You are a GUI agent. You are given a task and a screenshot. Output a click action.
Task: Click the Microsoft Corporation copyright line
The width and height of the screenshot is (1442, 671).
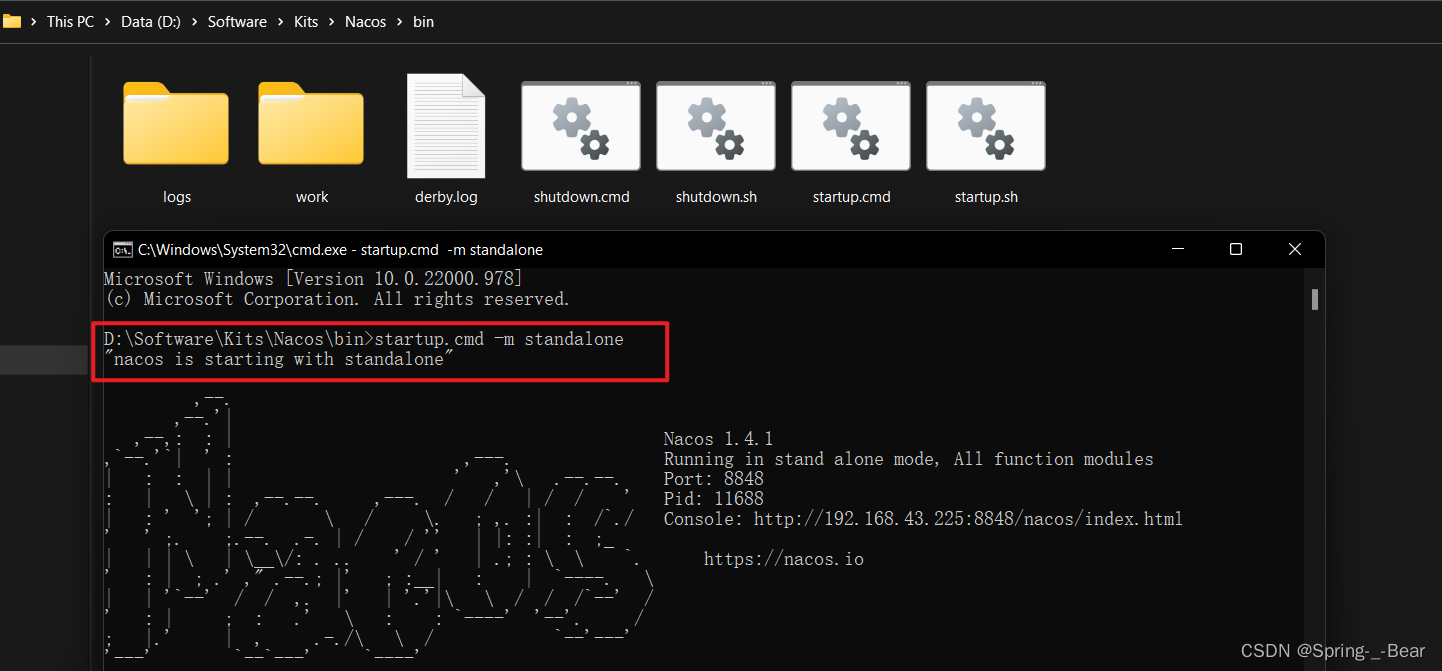coord(337,299)
